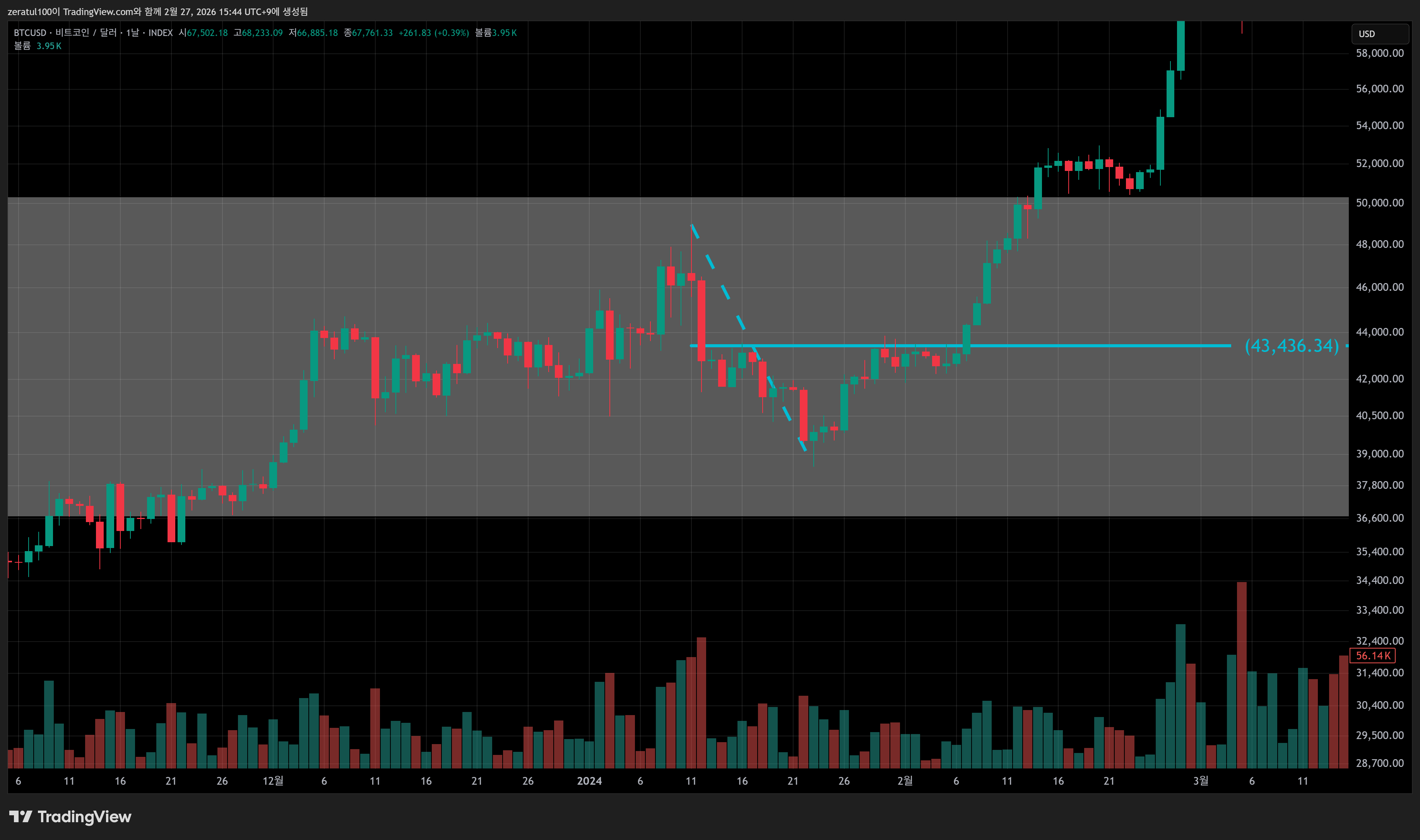Click the 32,400.00 price axis label
This screenshot has height=840, width=1420.
[x=1380, y=641]
